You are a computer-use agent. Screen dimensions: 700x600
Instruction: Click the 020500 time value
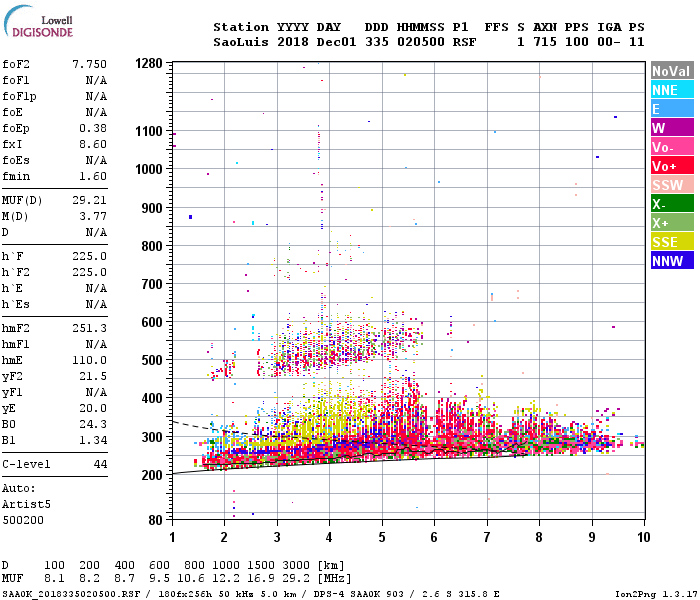point(421,42)
